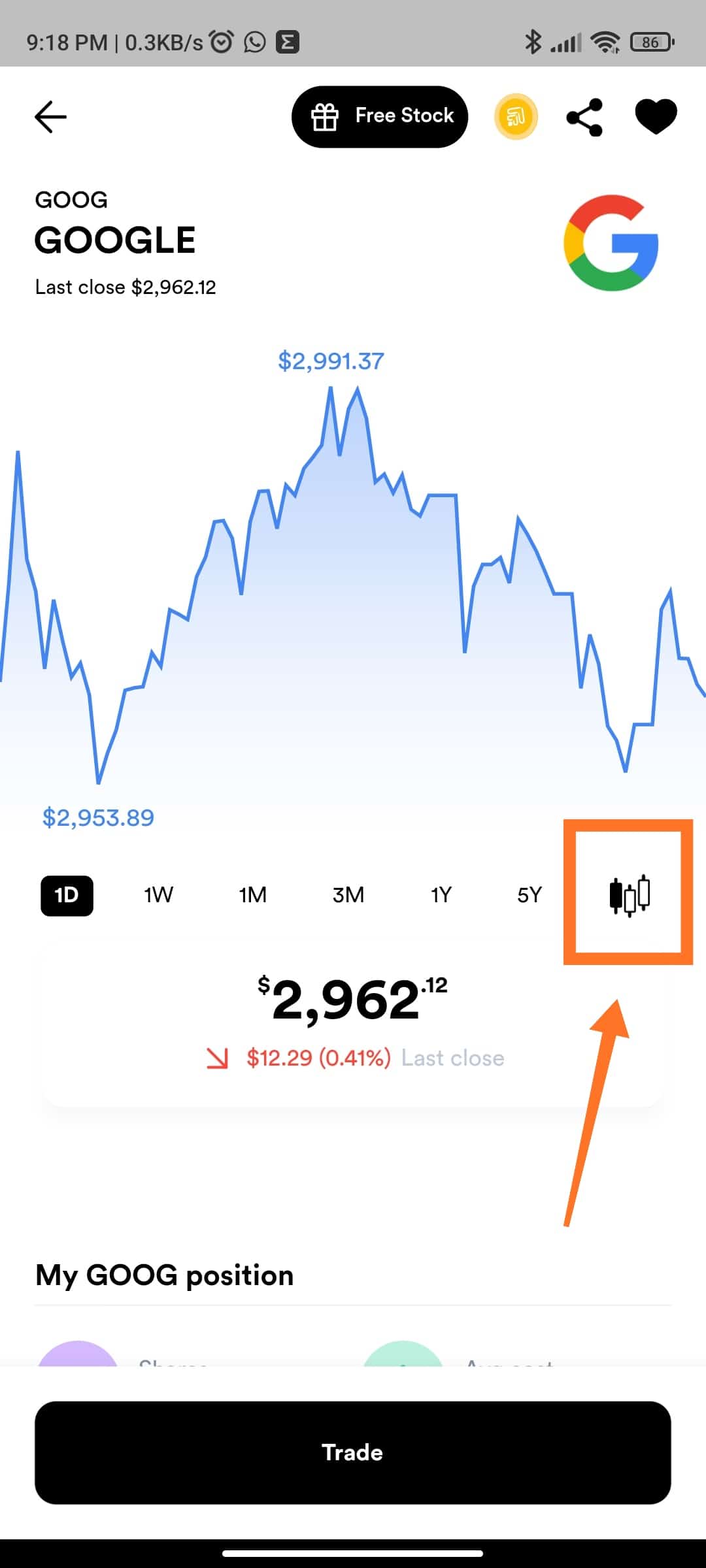
Task: Select the 1D time range
Action: point(67,895)
